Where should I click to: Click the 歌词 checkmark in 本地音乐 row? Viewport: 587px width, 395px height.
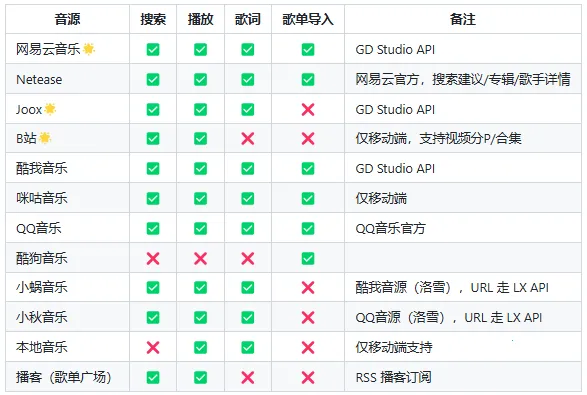tap(247, 347)
